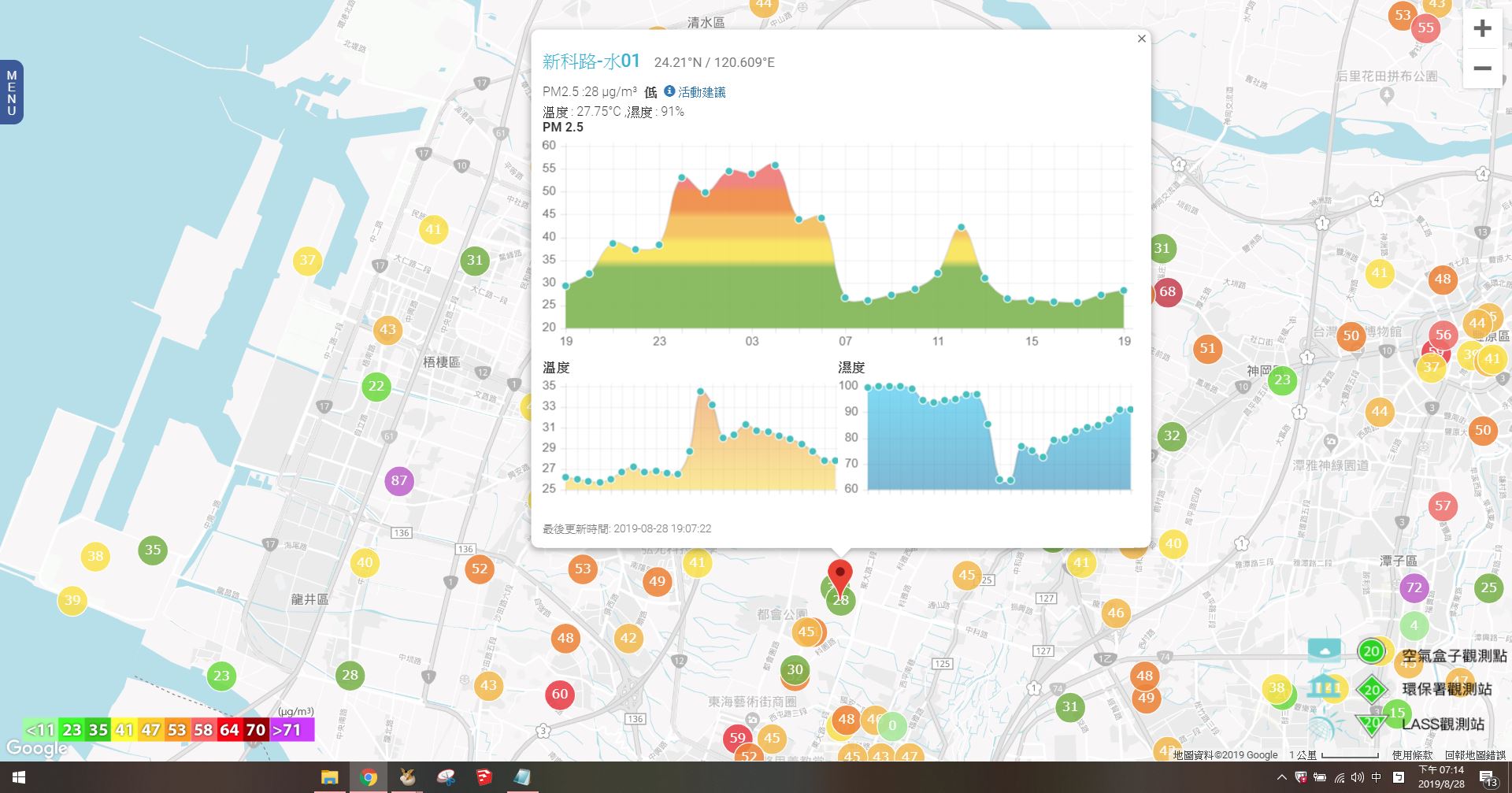1512x793 pixels.
Task: Click the last data point on PM 2.5 chart
Action: 1124,291
